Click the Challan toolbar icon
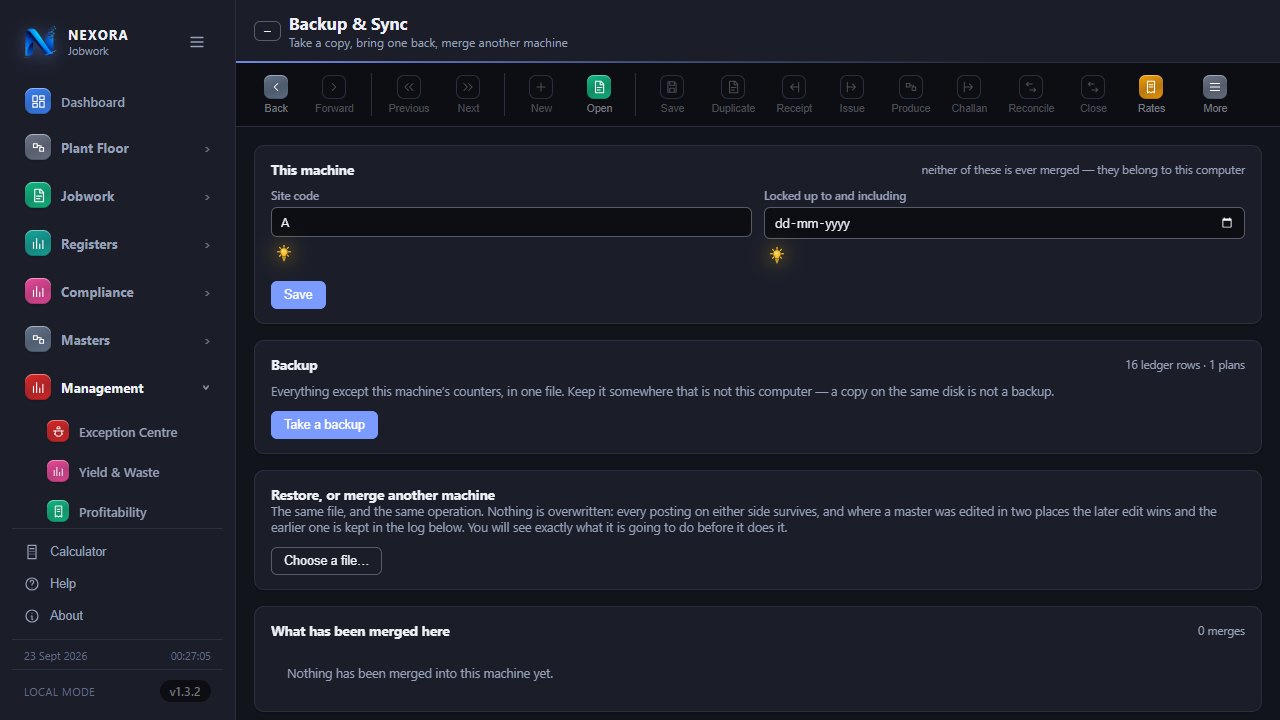The image size is (1280, 720). coord(969,87)
